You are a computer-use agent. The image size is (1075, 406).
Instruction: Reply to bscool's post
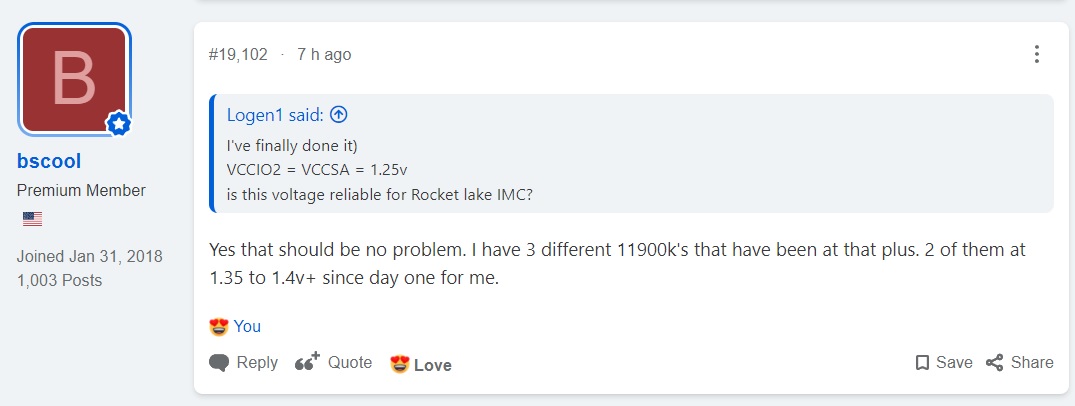[x=244, y=363]
